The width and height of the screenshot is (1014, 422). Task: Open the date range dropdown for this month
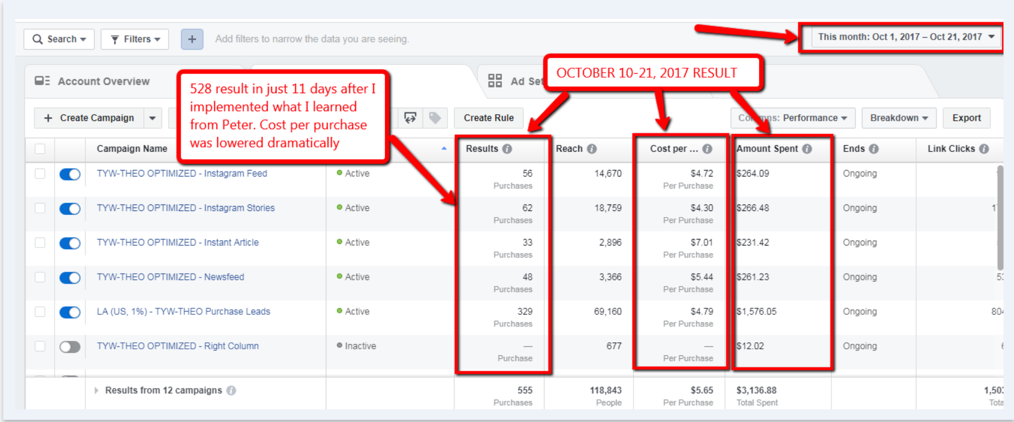(x=905, y=38)
